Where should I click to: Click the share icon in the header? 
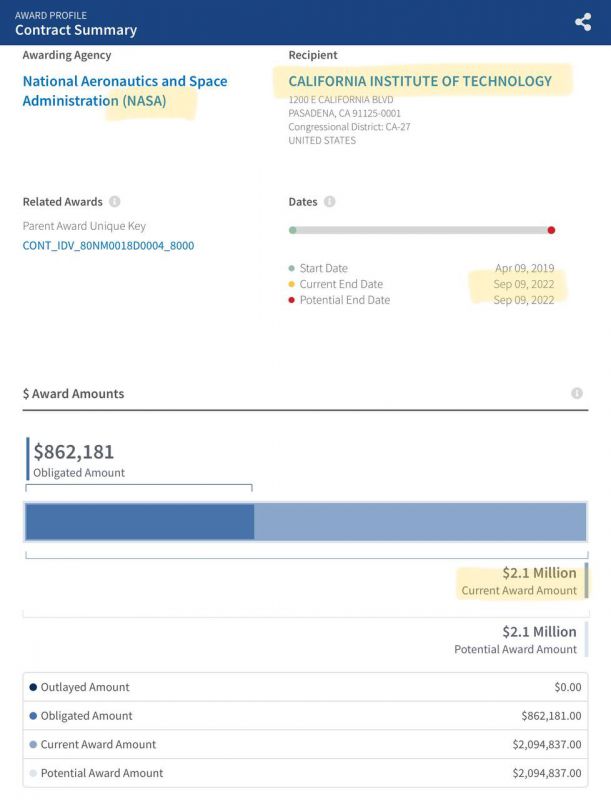(583, 22)
